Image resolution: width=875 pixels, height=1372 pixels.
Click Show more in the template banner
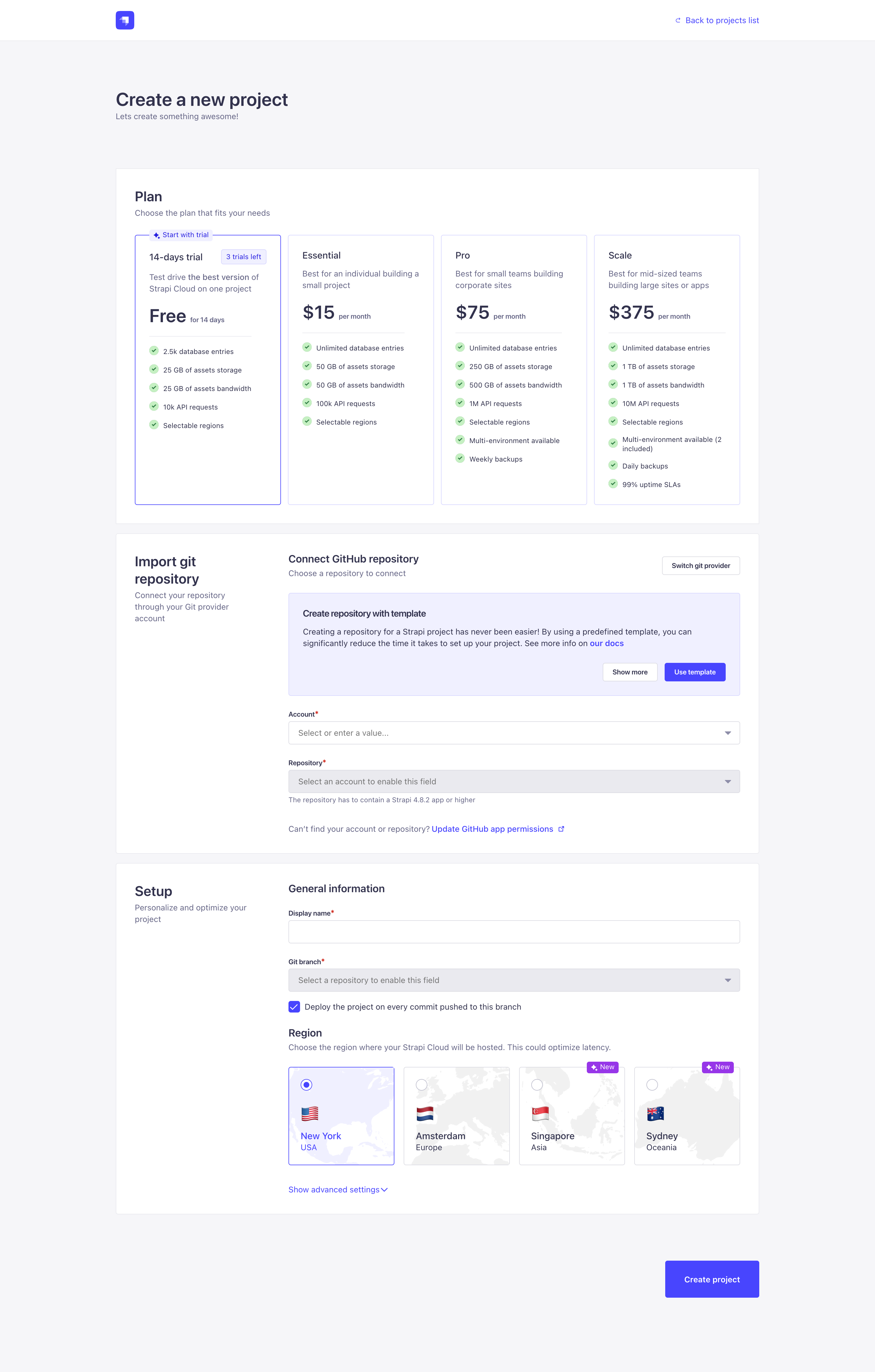[629, 672]
